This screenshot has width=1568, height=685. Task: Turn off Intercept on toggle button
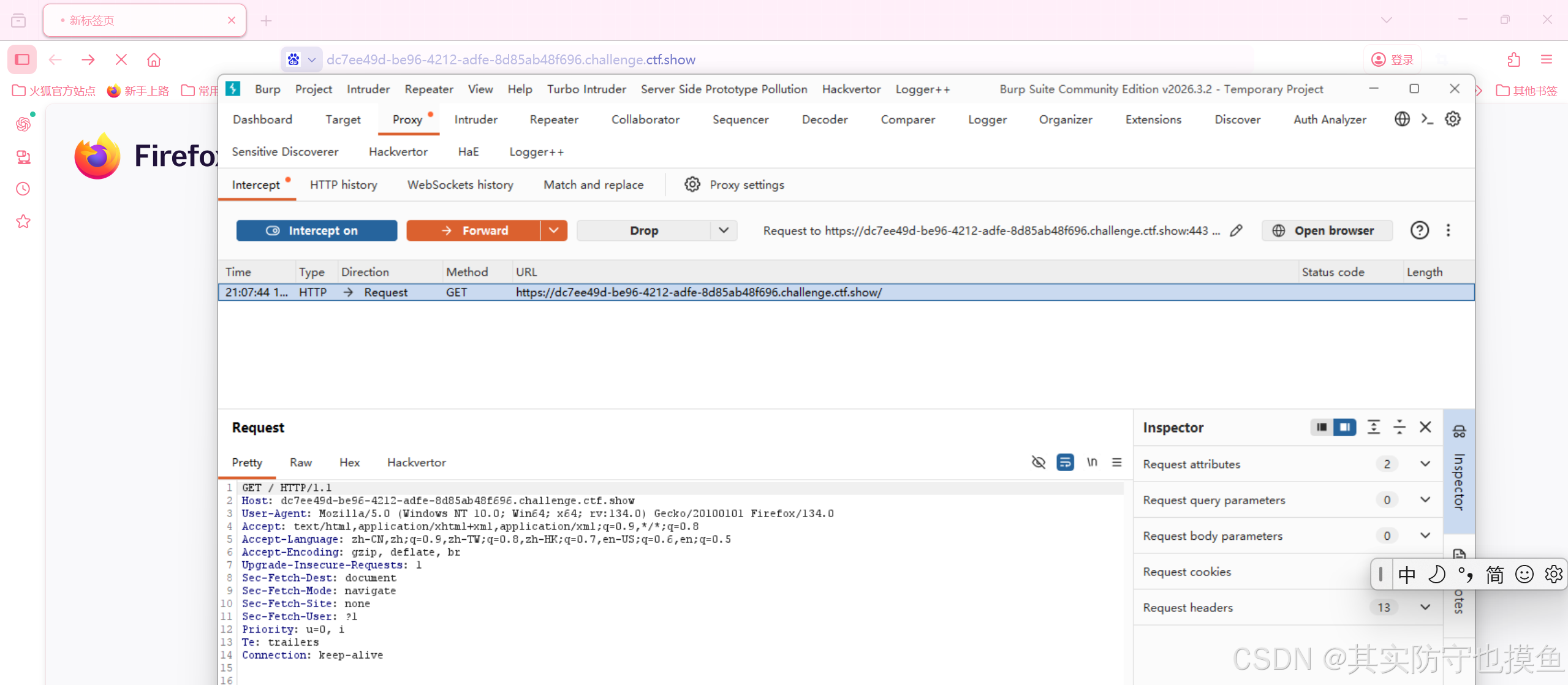pos(316,230)
